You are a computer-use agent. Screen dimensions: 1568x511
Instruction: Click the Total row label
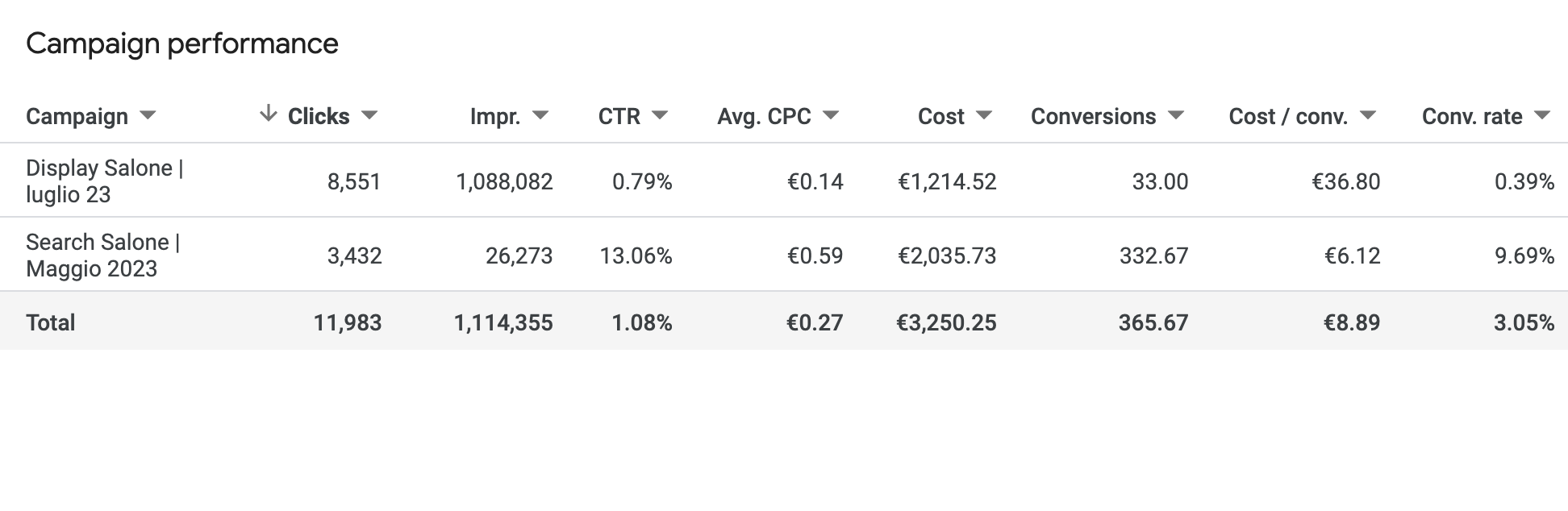pyautogui.click(x=50, y=322)
